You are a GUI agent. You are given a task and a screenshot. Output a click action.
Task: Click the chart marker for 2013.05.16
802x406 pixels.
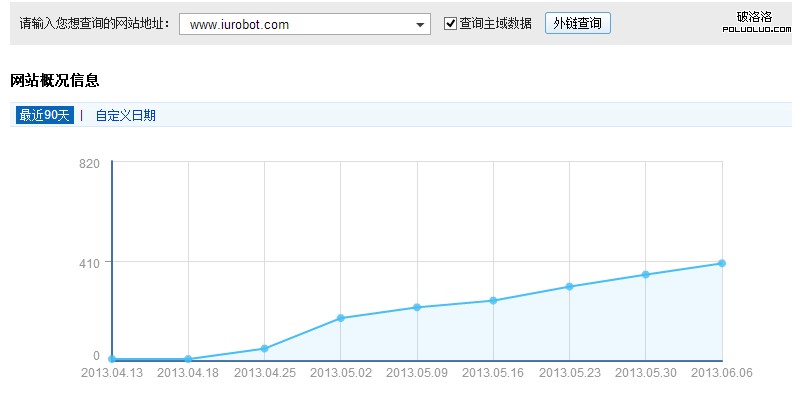[x=493, y=300]
